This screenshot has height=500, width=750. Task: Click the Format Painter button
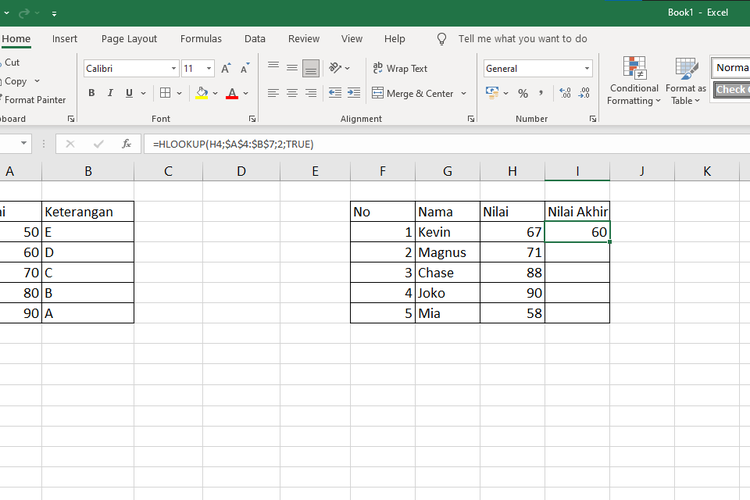point(34,100)
